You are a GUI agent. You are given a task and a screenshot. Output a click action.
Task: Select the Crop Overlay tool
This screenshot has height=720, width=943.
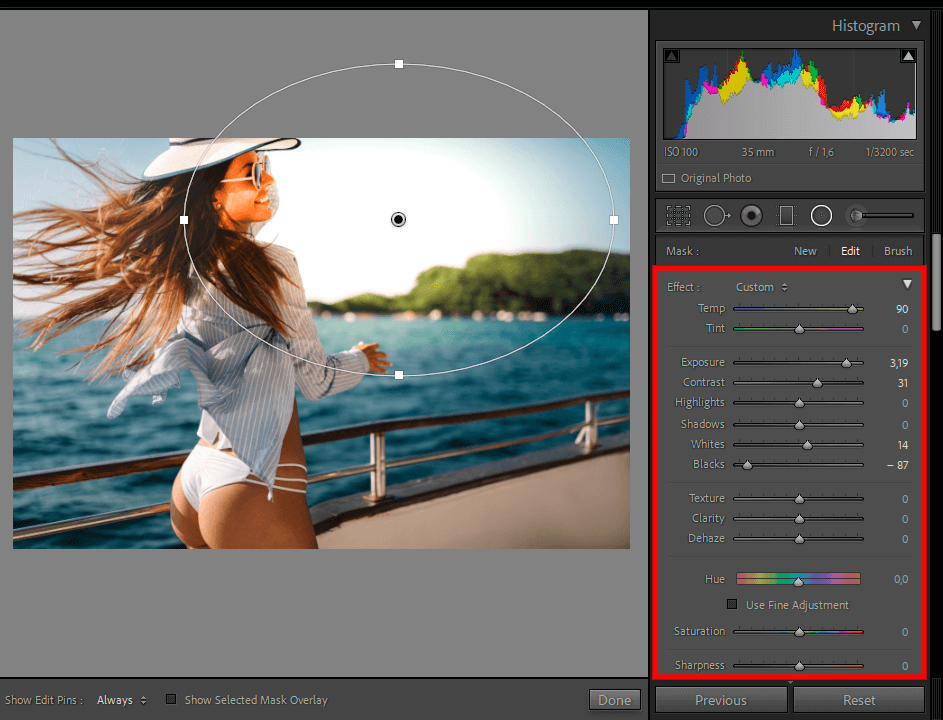click(x=679, y=215)
